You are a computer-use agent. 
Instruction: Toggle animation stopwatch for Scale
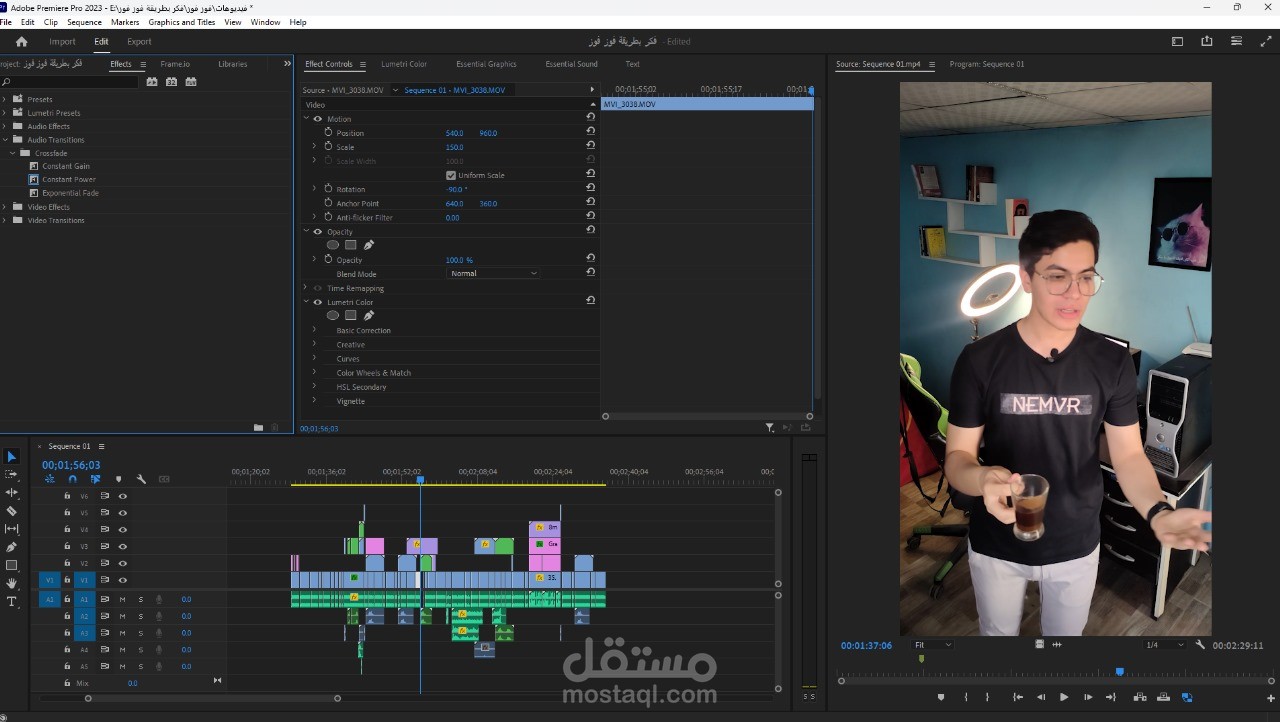[x=328, y=146]
